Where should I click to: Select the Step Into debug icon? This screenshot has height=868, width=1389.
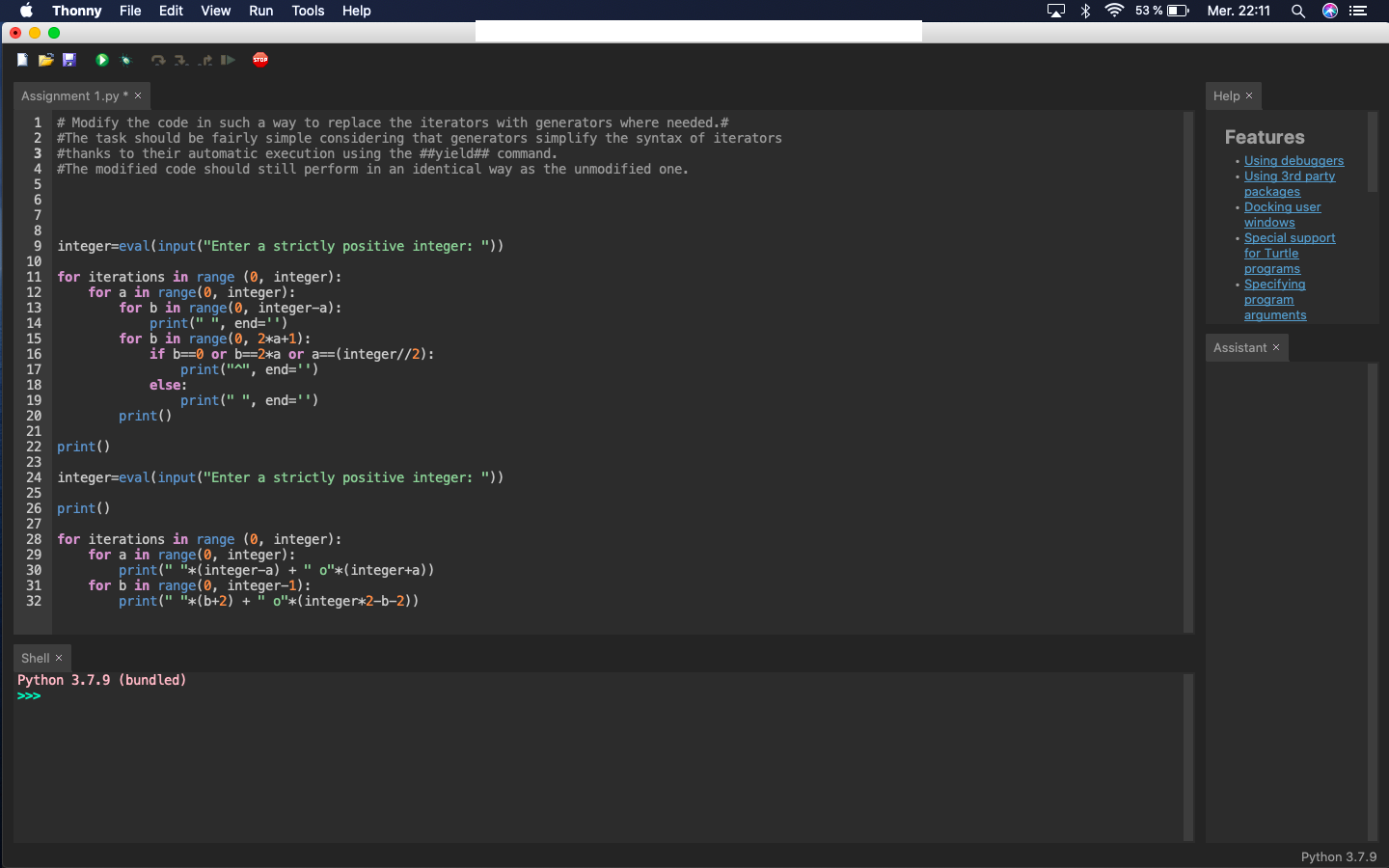coord(181,60)
